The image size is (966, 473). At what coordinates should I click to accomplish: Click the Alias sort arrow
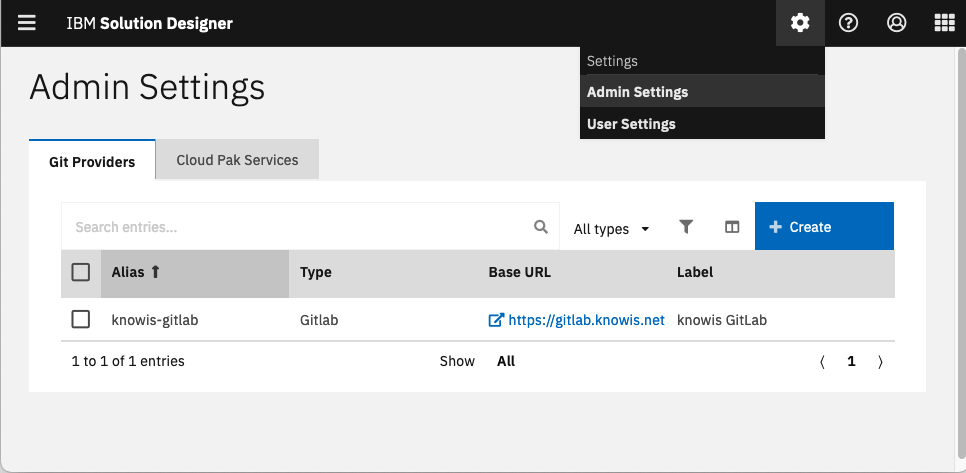click(155, 272)
